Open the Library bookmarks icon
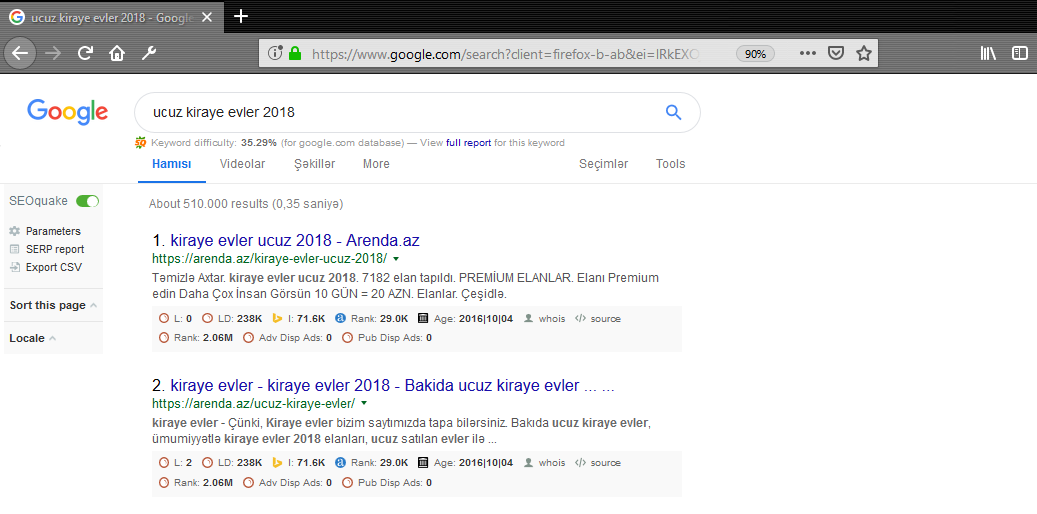This screenshot has width=1037, height=514. coord(988,53)
